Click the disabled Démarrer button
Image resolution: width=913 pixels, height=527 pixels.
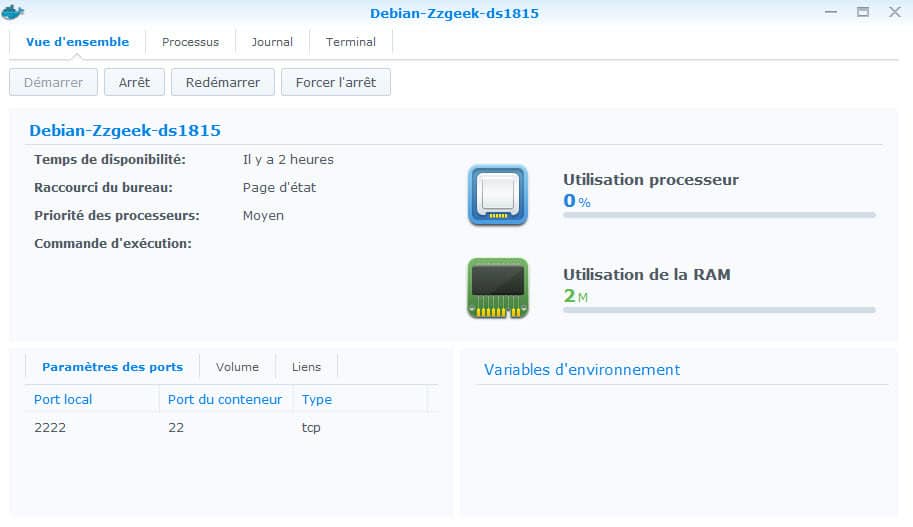pyautogui.click(x=53, y=82)
